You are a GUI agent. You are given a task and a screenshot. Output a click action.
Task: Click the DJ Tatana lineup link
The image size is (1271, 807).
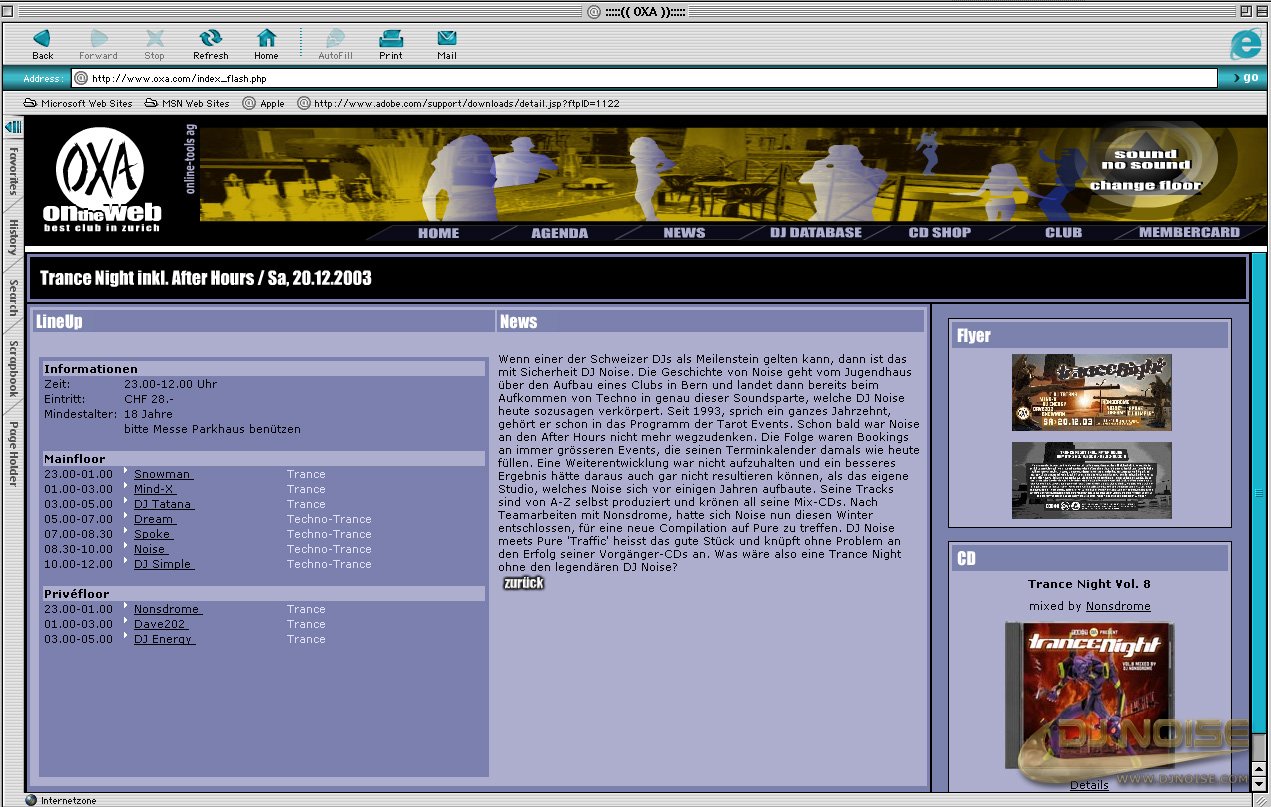pos(163,504)
